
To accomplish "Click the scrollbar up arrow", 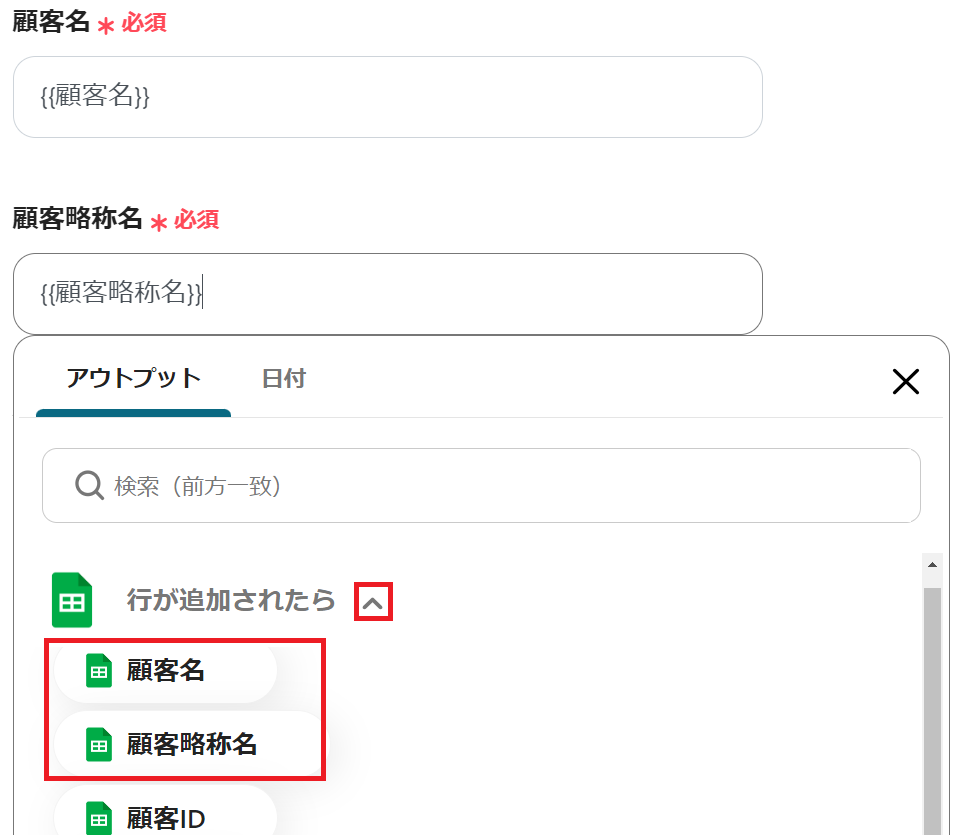I will tap(932, 566).
